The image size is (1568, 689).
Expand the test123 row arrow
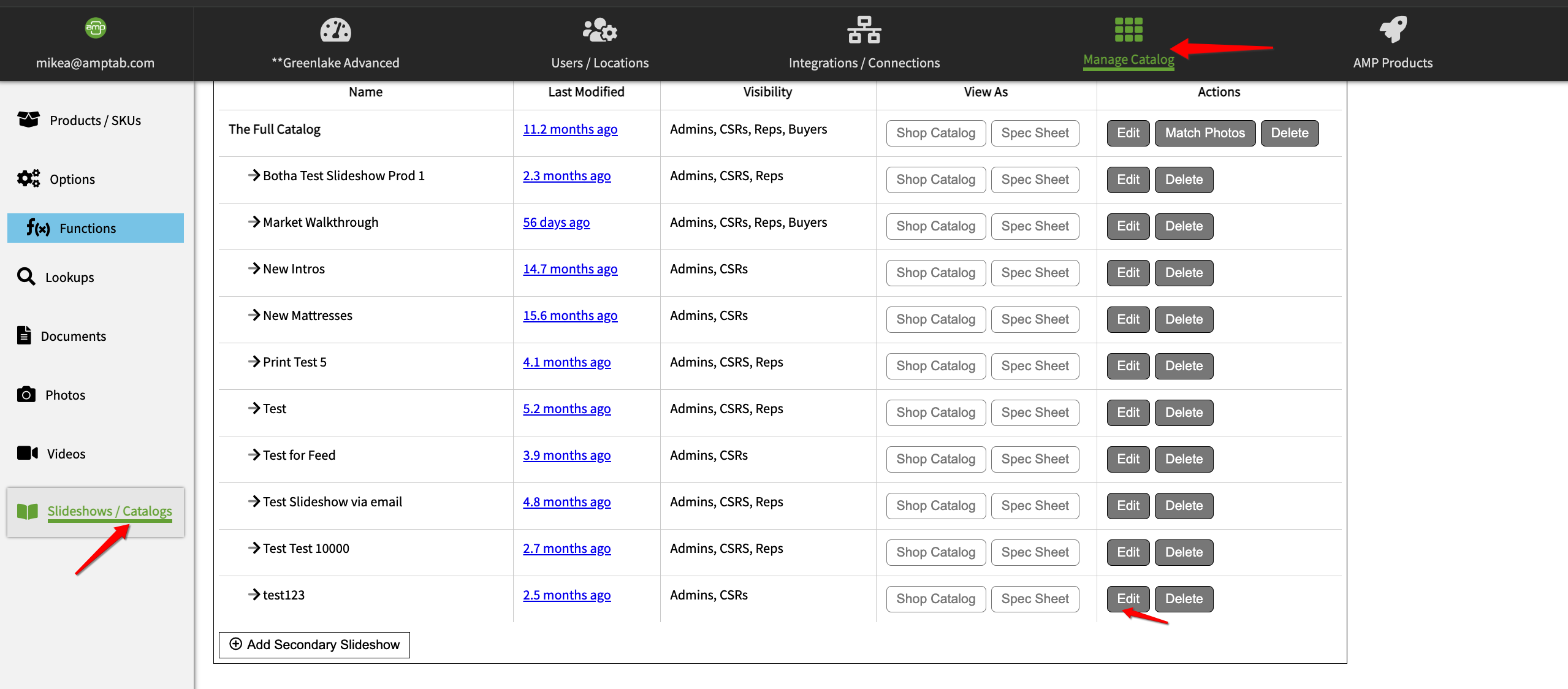tap(254, 595)
